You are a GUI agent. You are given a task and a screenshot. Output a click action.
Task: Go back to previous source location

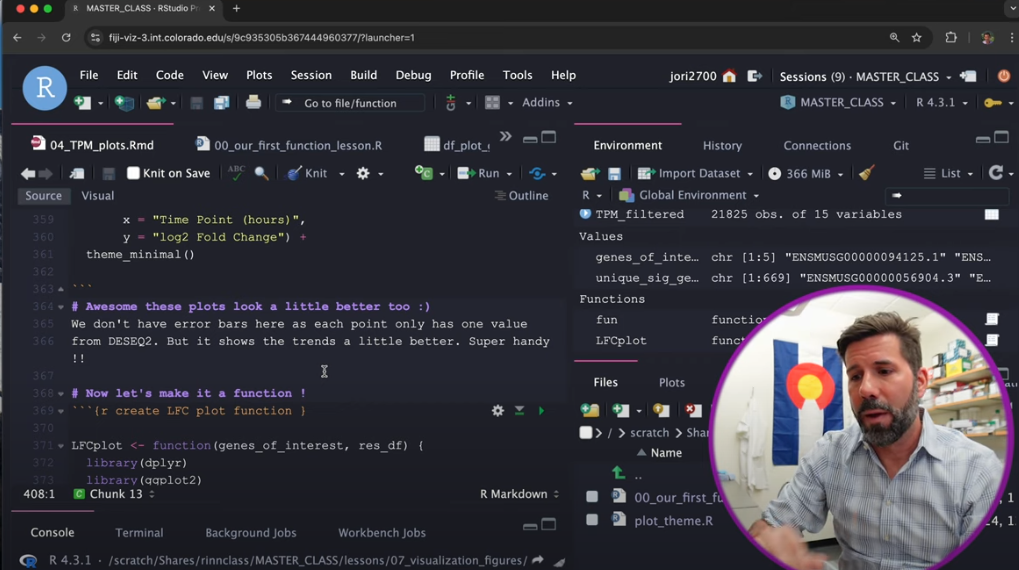[28, 174]
